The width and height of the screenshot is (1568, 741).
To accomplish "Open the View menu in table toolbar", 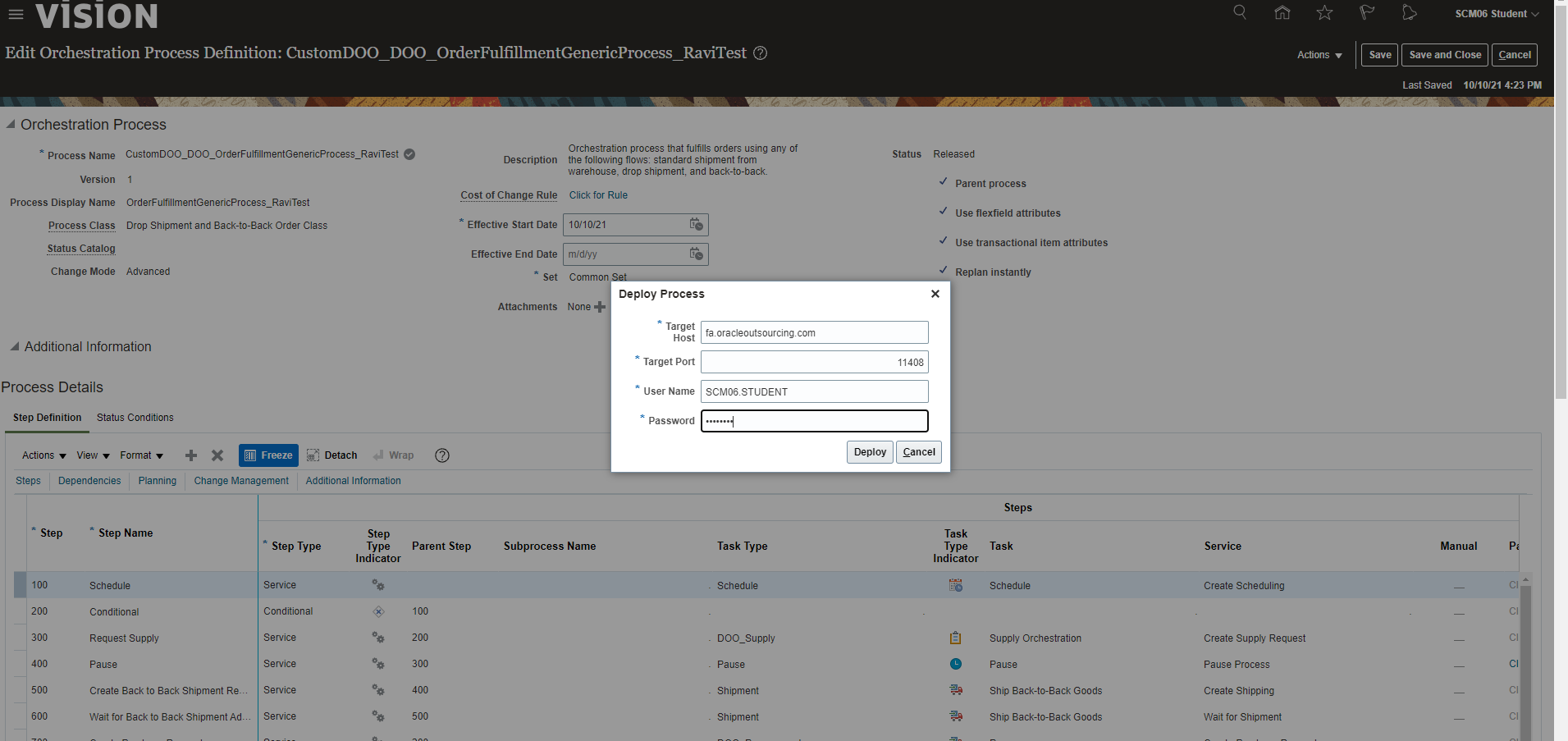I will click(93, 455).
